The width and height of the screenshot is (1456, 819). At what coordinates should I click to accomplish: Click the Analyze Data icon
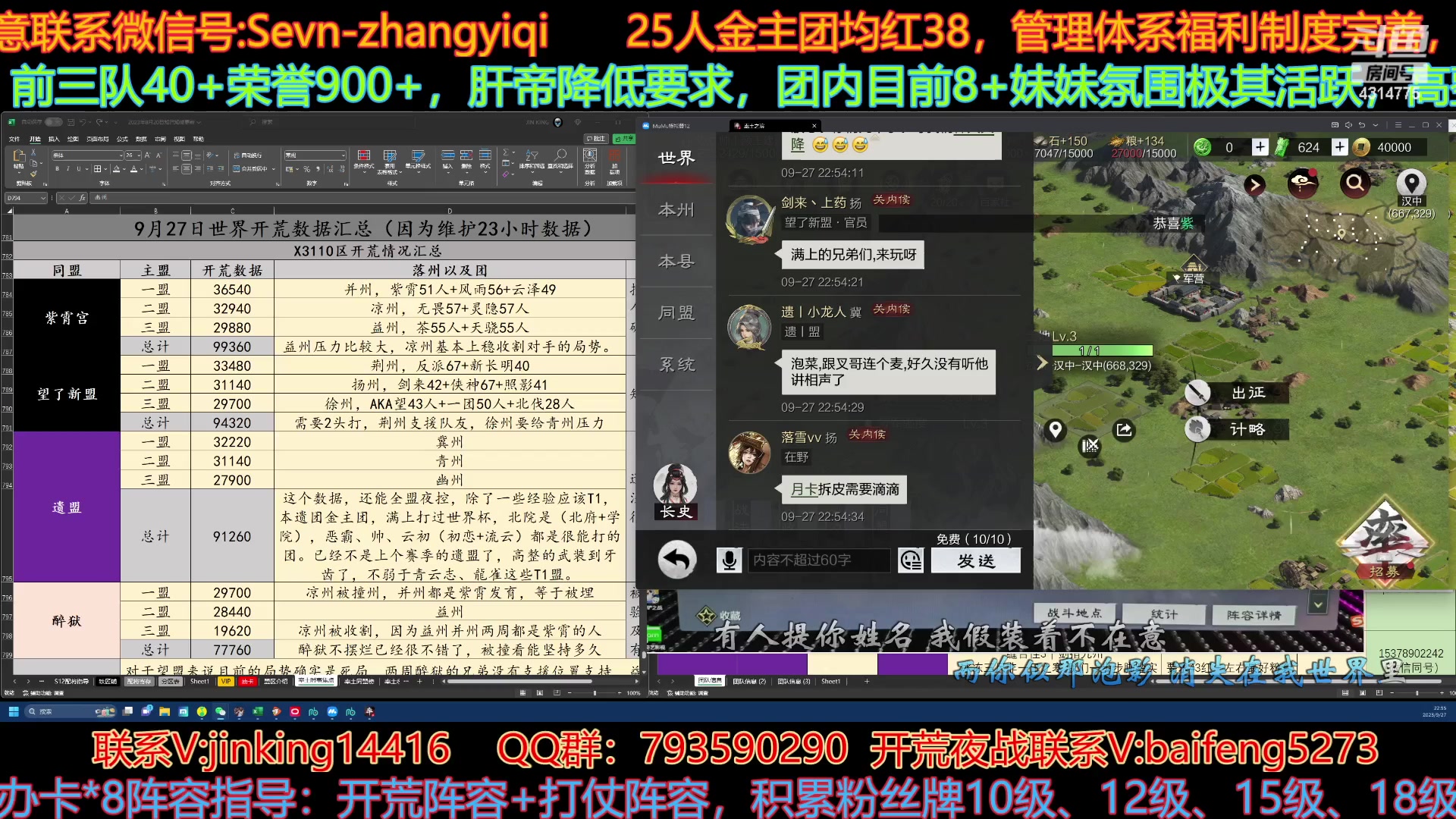coord(590,155)
